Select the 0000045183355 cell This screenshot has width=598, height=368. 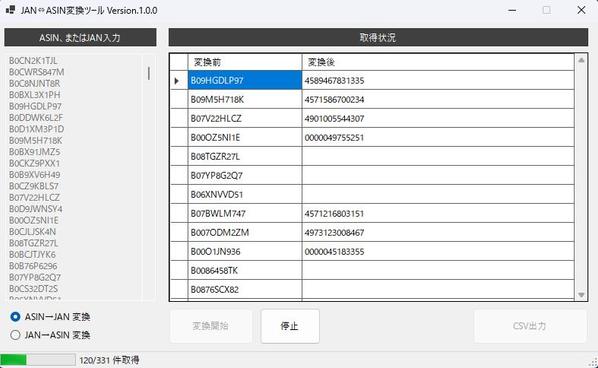pos(438,252)
